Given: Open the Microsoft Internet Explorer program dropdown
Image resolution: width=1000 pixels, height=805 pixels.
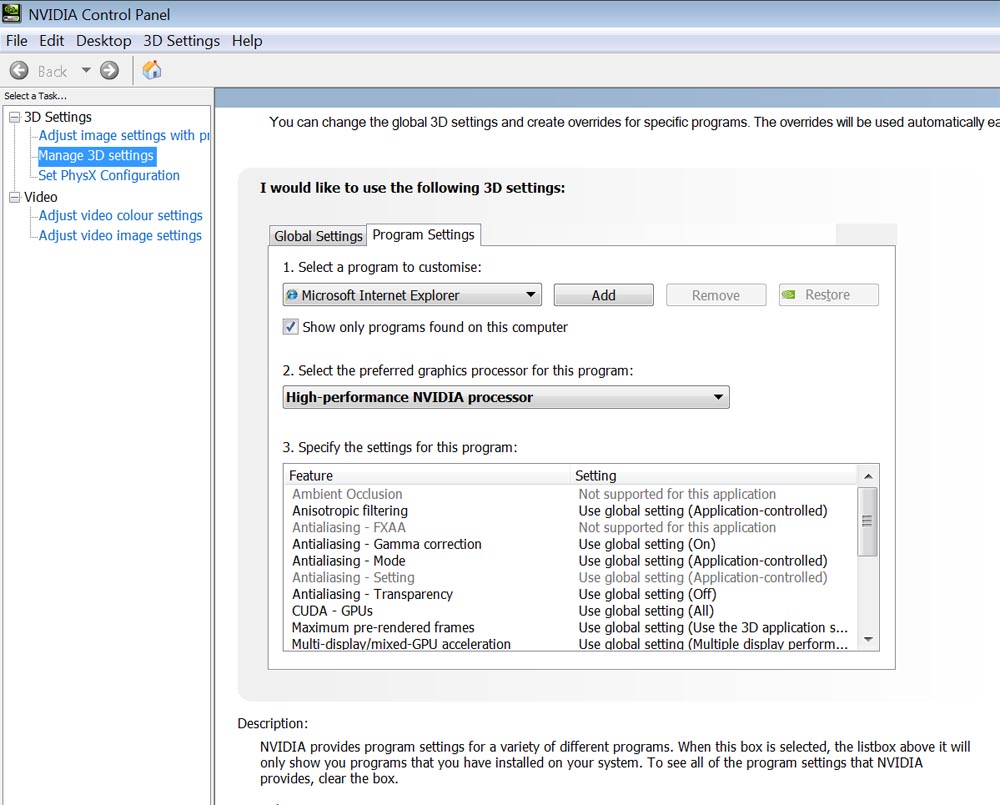Looking at the screenshot, I should pos(412,295).
